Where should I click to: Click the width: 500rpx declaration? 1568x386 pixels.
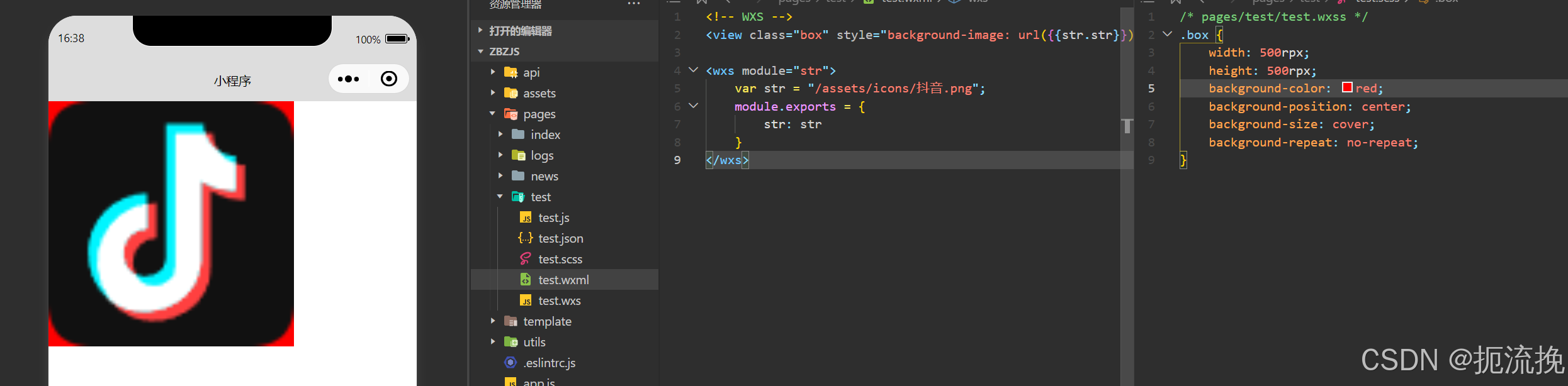(x=1259, y=53)
